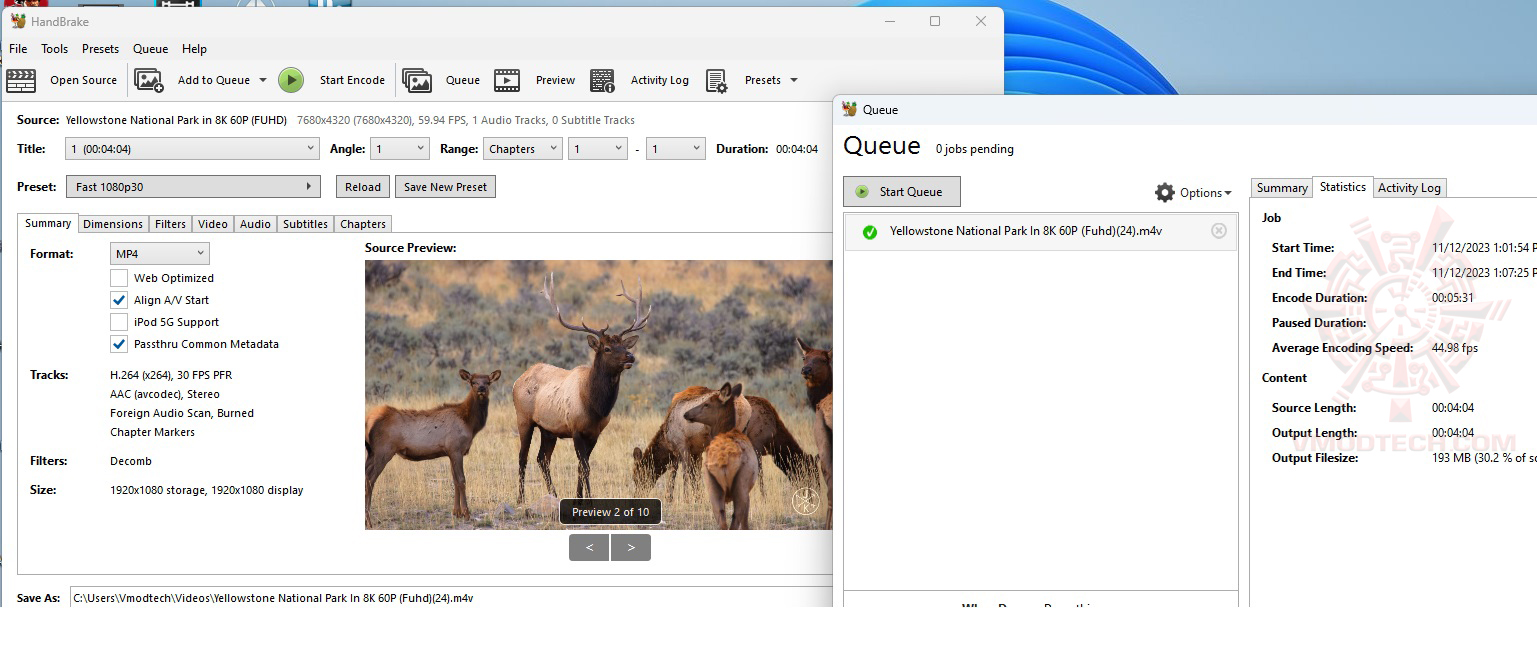Open the Title dropdown
This screenshot has width=1537, height=648.
pyautogui.click(x=192, y=149)
